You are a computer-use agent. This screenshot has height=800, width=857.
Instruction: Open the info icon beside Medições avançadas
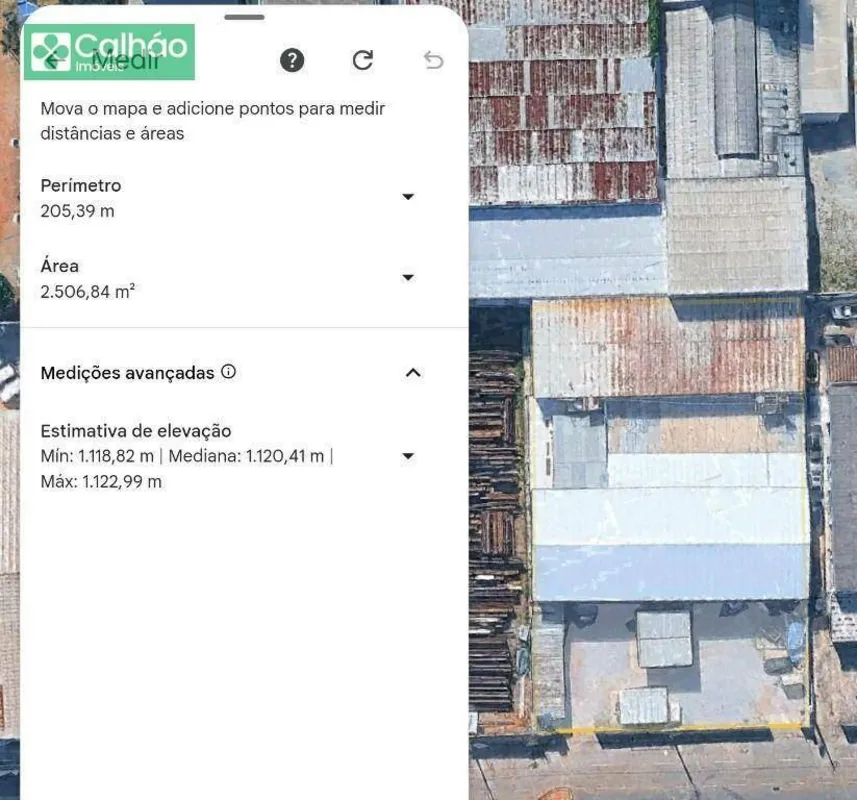pos(228,372)
